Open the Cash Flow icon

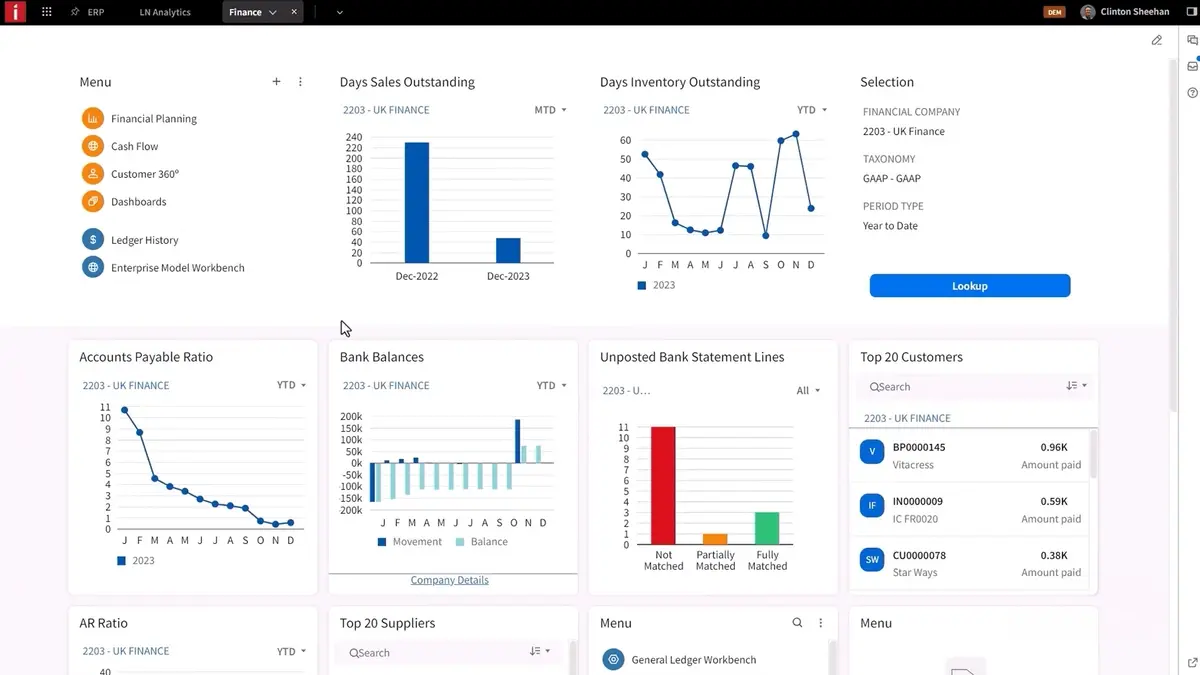click(x=93, y=146)
